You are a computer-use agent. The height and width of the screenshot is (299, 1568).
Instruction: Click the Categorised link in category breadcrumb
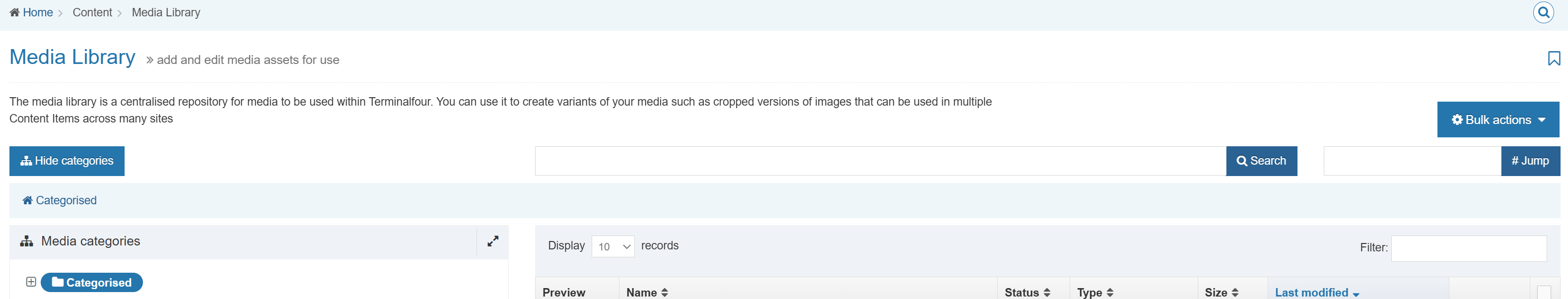click(66, 200)
